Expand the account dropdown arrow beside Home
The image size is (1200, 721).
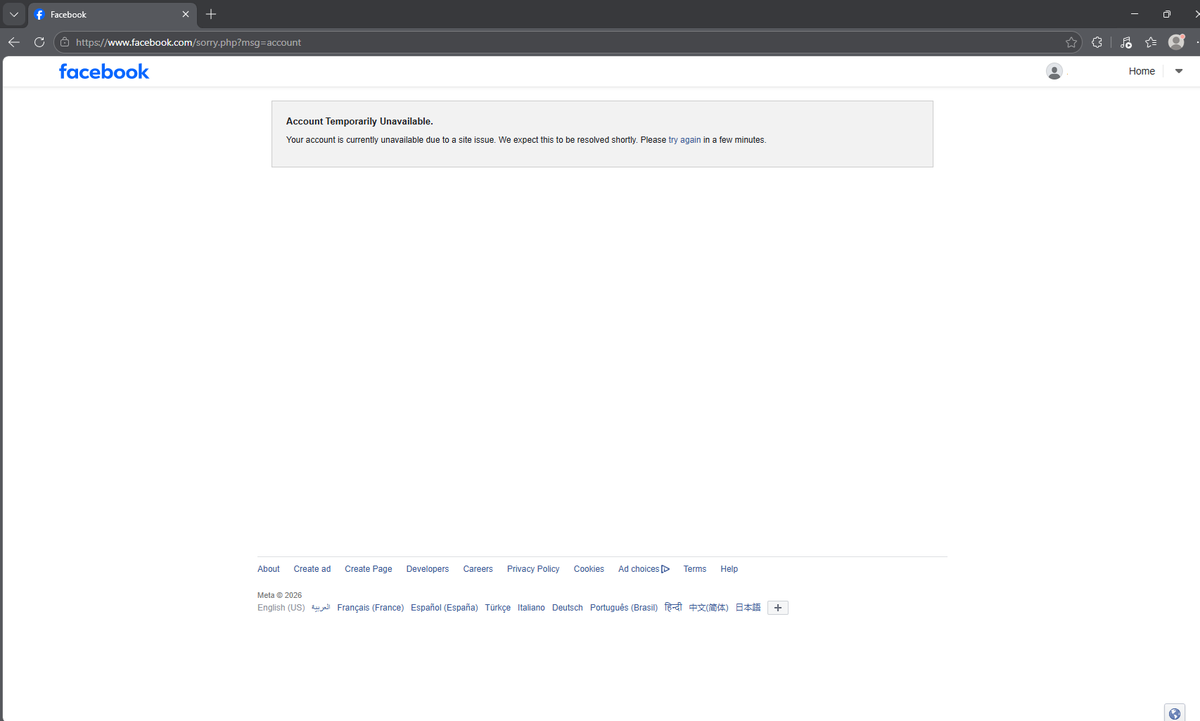tap(1179, 71)
